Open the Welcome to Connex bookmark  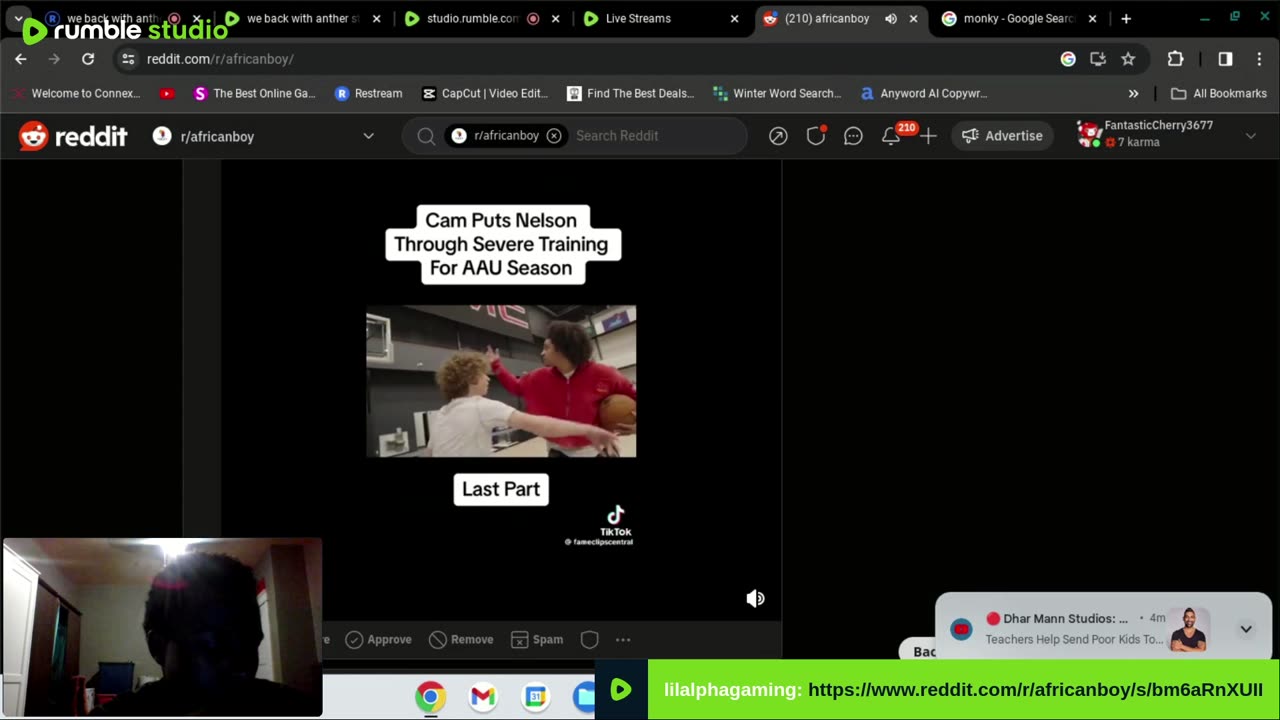[x=76, y=93]
